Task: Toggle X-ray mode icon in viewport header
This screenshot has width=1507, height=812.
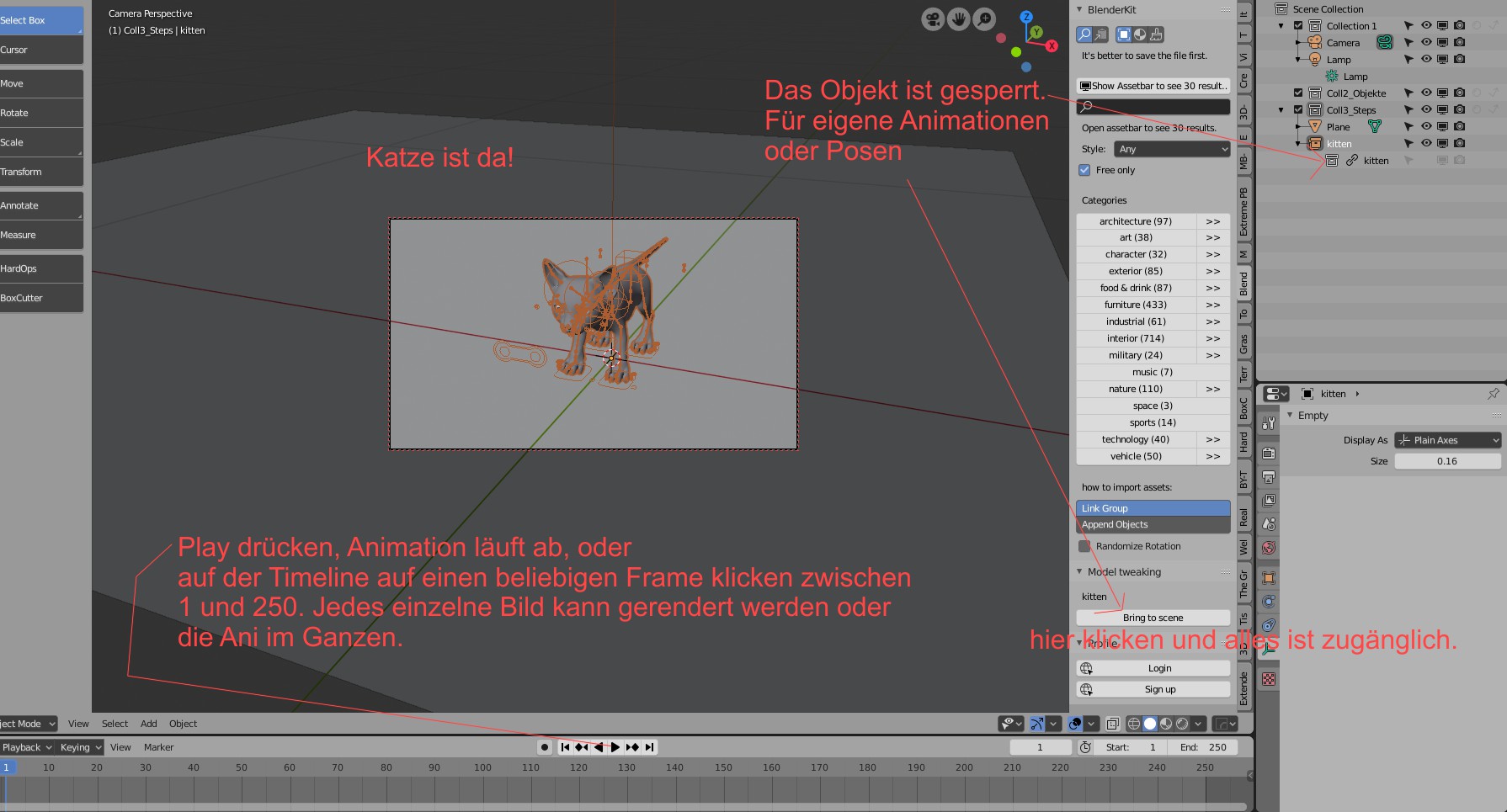Action: [1112, 724]
